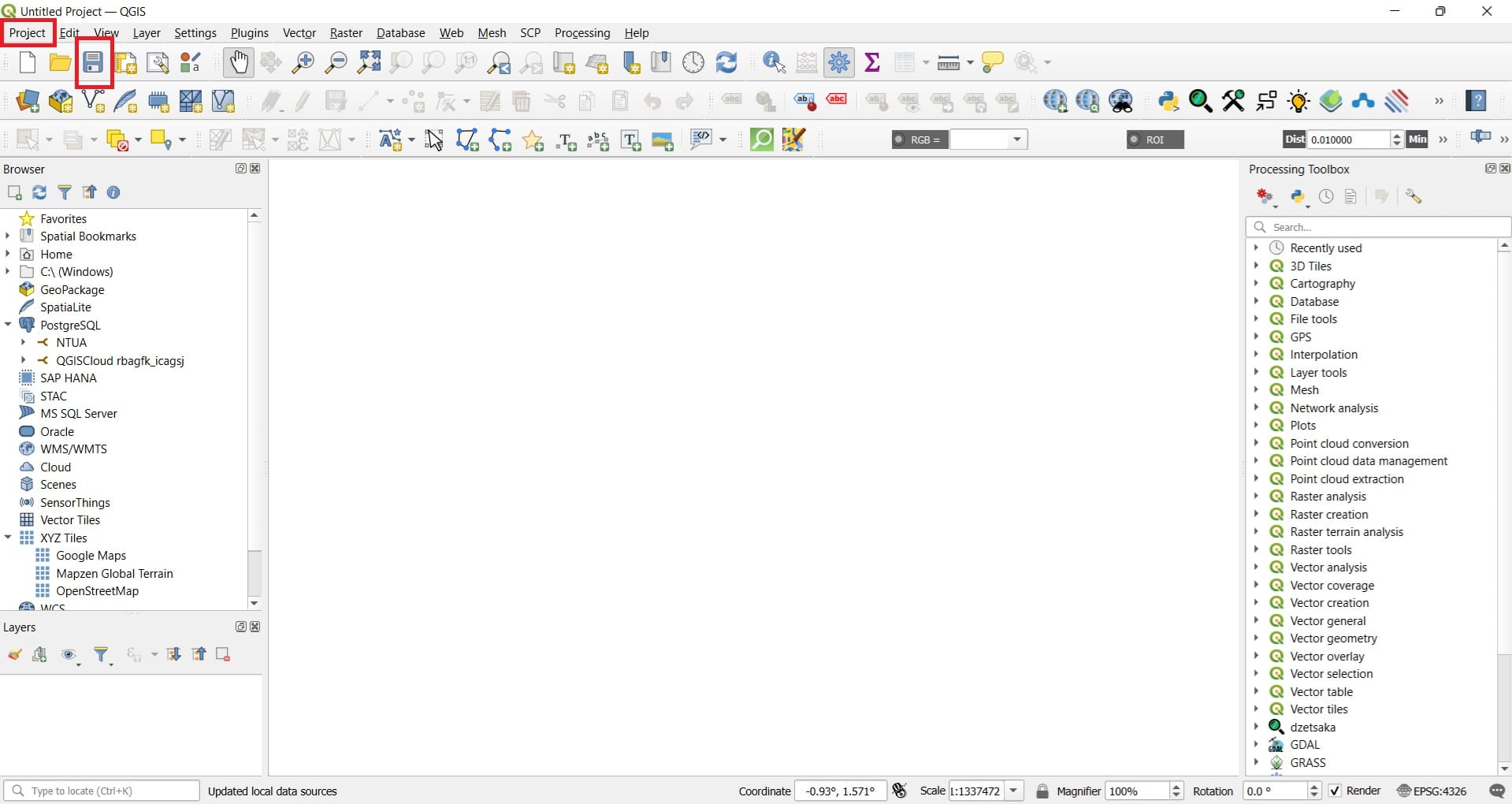Expand the NTUA connection
This screenshot has width=1512, height=804.
(24, 342)
